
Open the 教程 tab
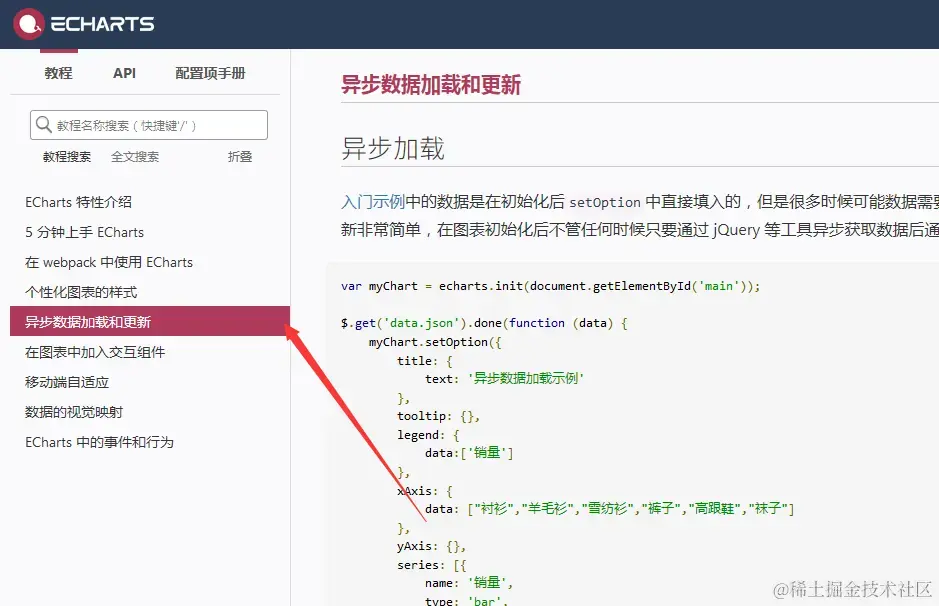(58, 73)
